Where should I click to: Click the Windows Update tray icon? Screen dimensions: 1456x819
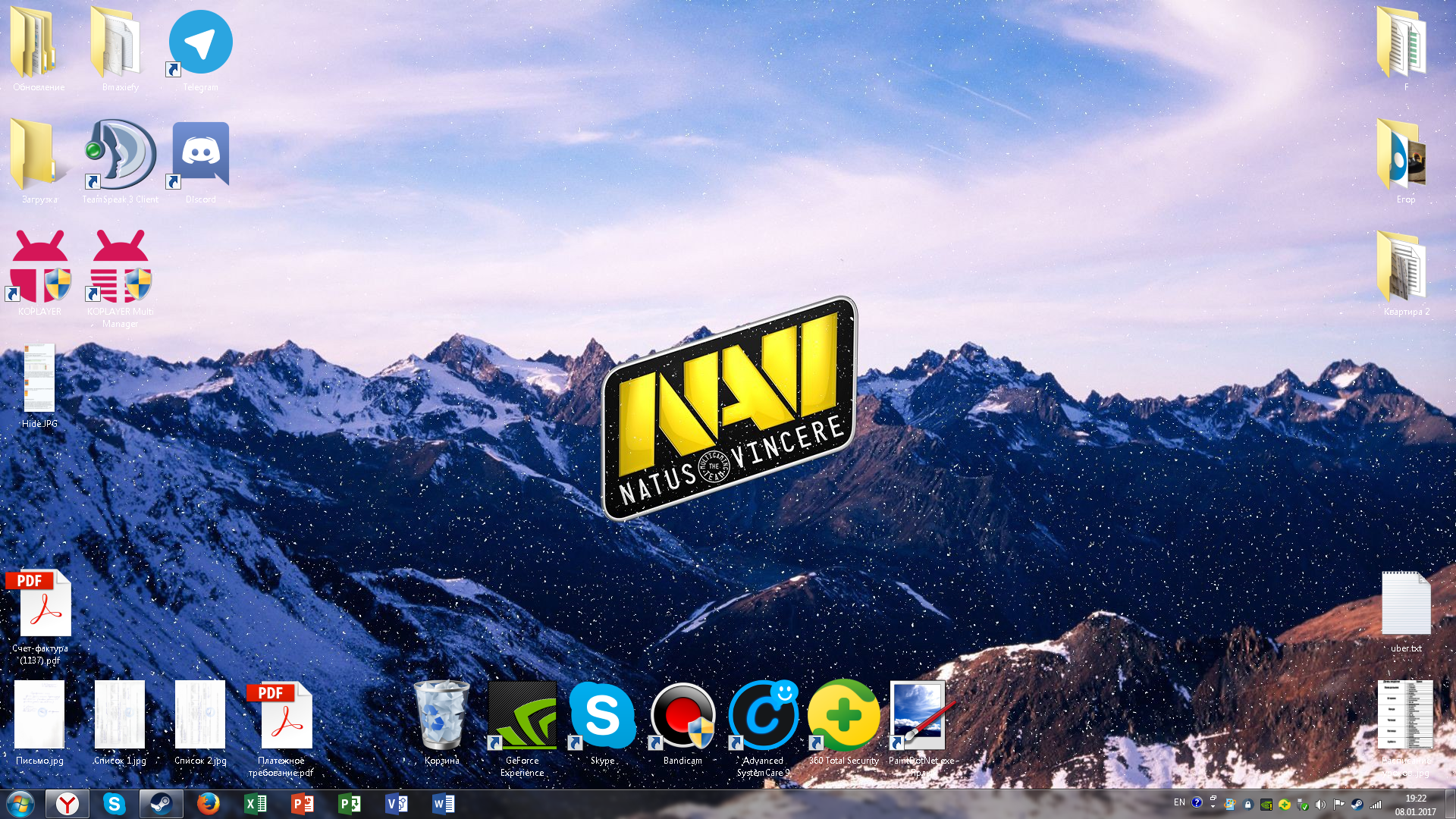click(x=1230, y=805)
